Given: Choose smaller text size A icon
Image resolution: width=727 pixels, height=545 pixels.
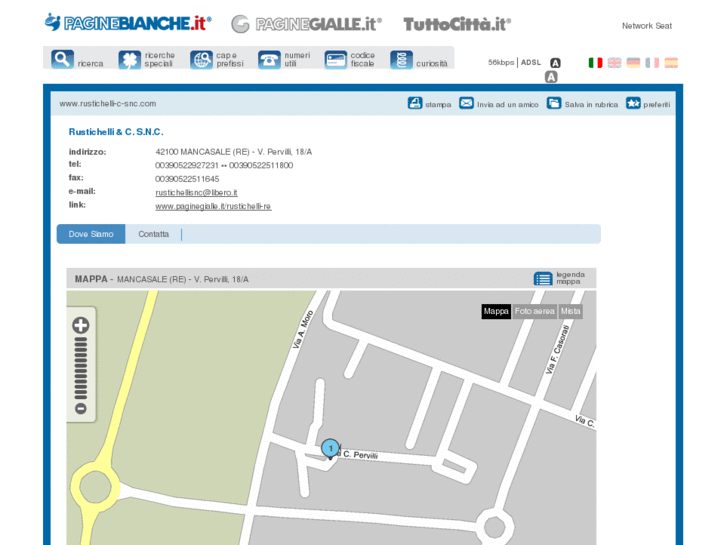Looking at the screenshot, I should click(x=555, y=63).
